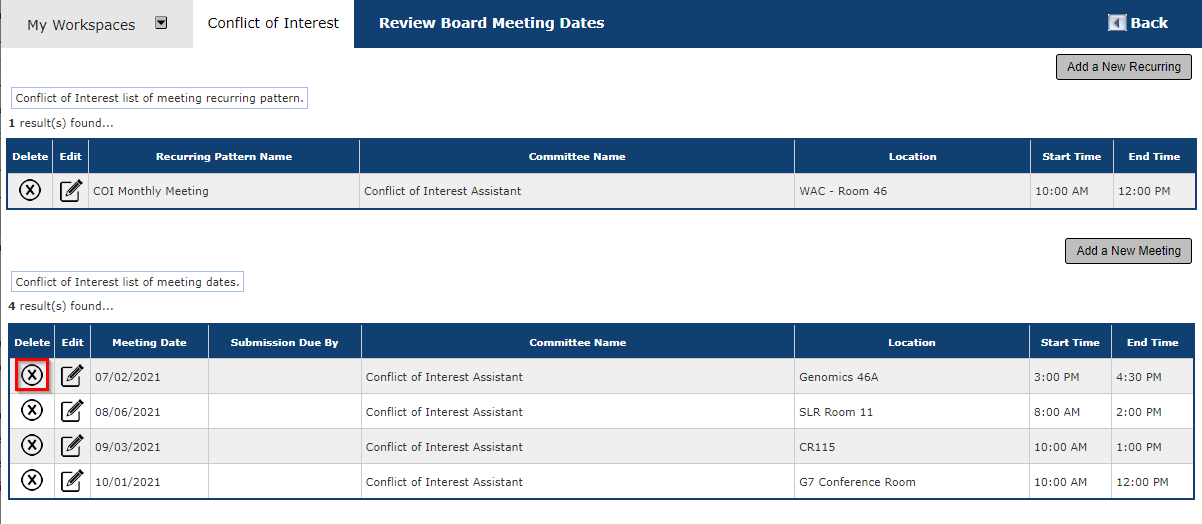
Task: Edit the 07/02/2021 meeting entry
Action: (72, 376)
